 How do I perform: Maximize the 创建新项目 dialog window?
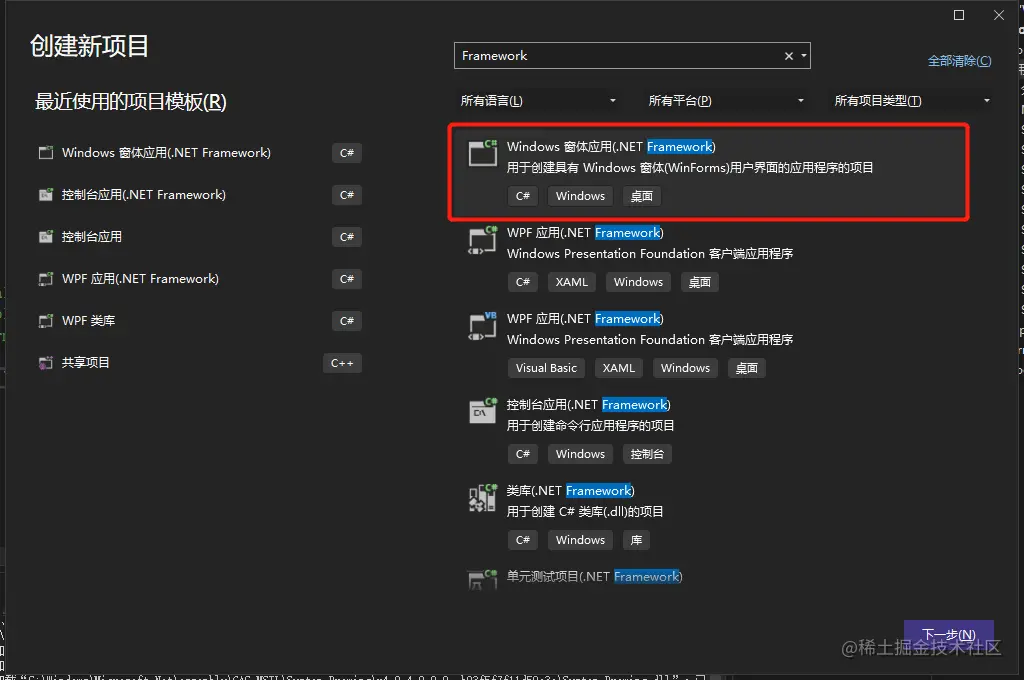(959, 15)
